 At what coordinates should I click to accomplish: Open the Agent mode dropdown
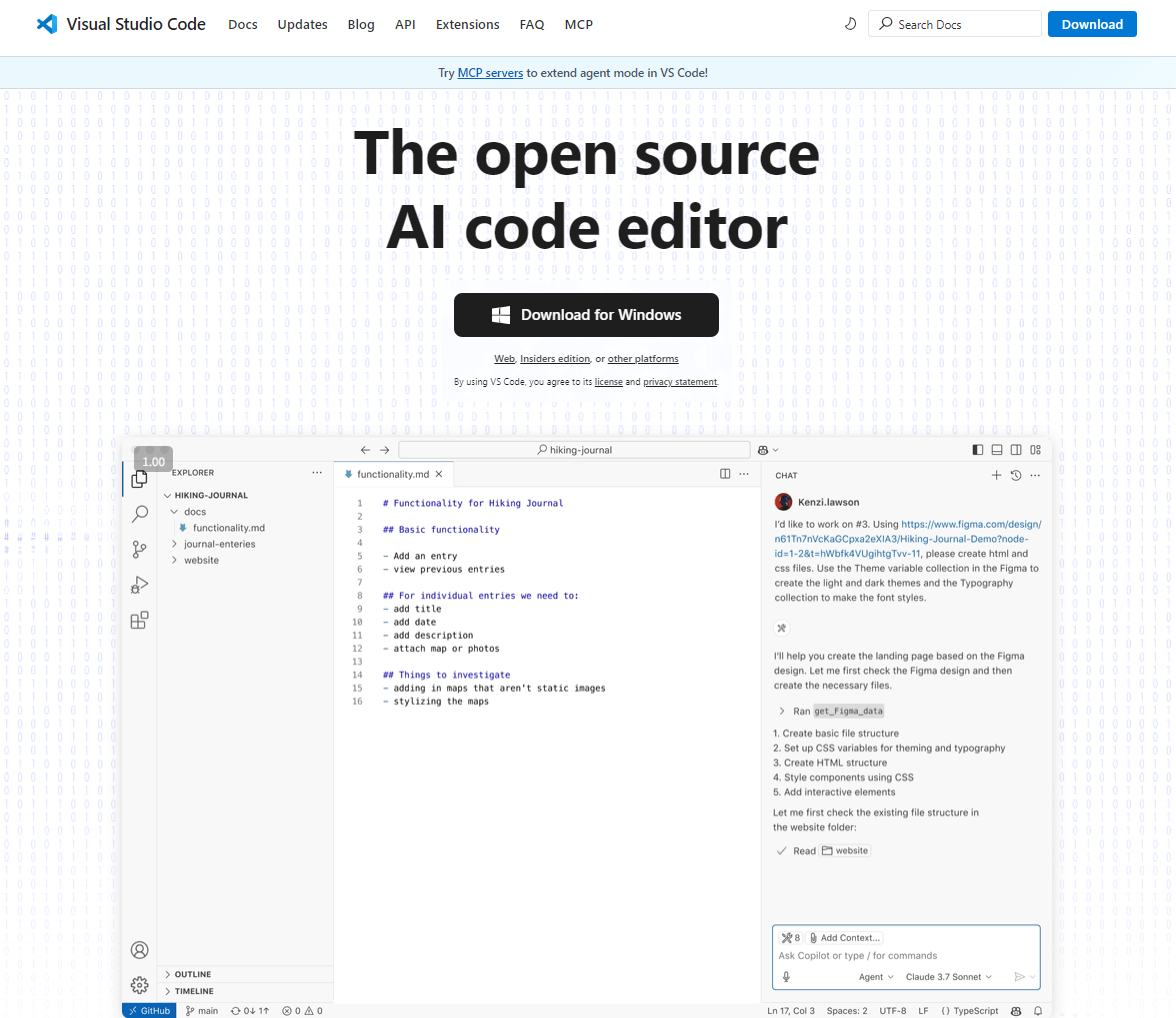[876, 977]
